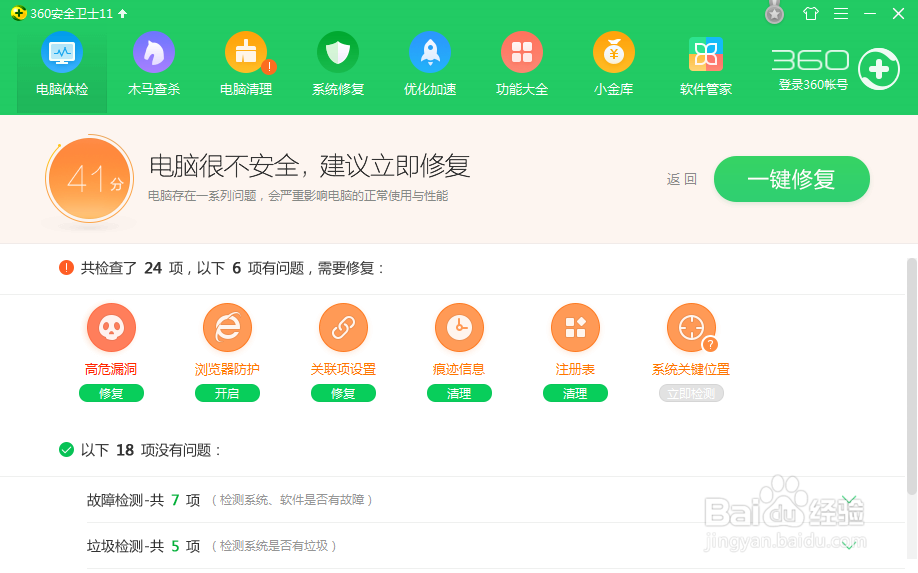The height and width of the screenshot is (573, 918).
Task: Click the 痕迹信息 label text
Action: (x=459, y=369)
